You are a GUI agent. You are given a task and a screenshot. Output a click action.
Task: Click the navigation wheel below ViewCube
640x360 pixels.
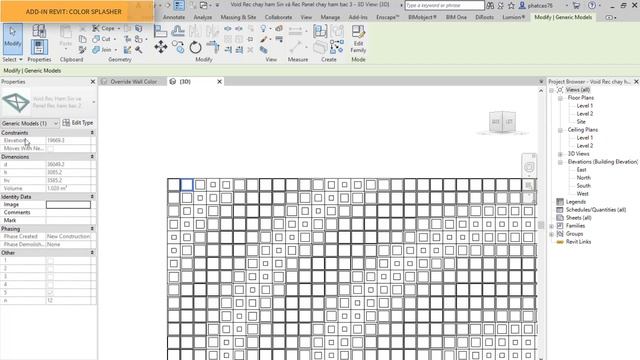click(529, 167)
